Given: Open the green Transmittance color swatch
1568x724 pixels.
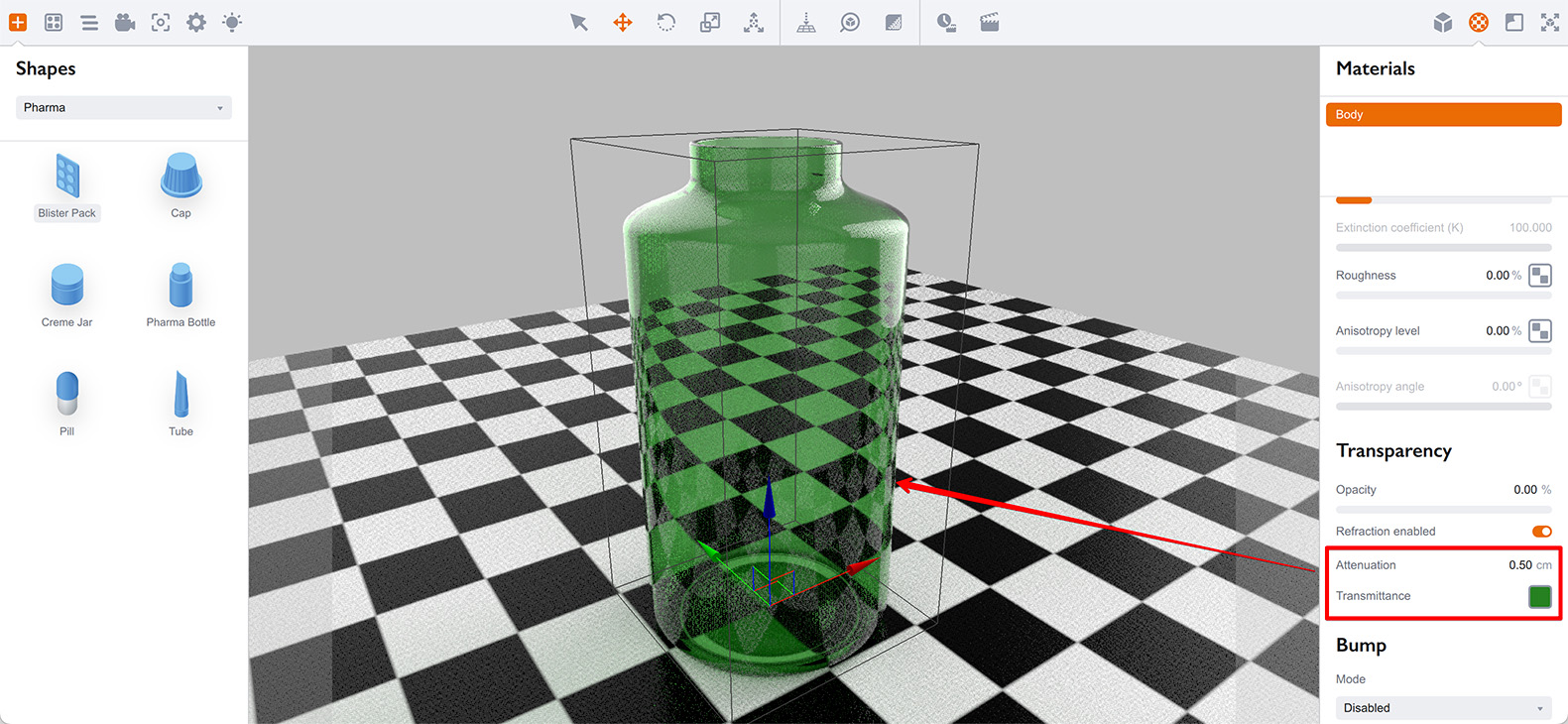Looking at the screenshot, I should 1539,596.
